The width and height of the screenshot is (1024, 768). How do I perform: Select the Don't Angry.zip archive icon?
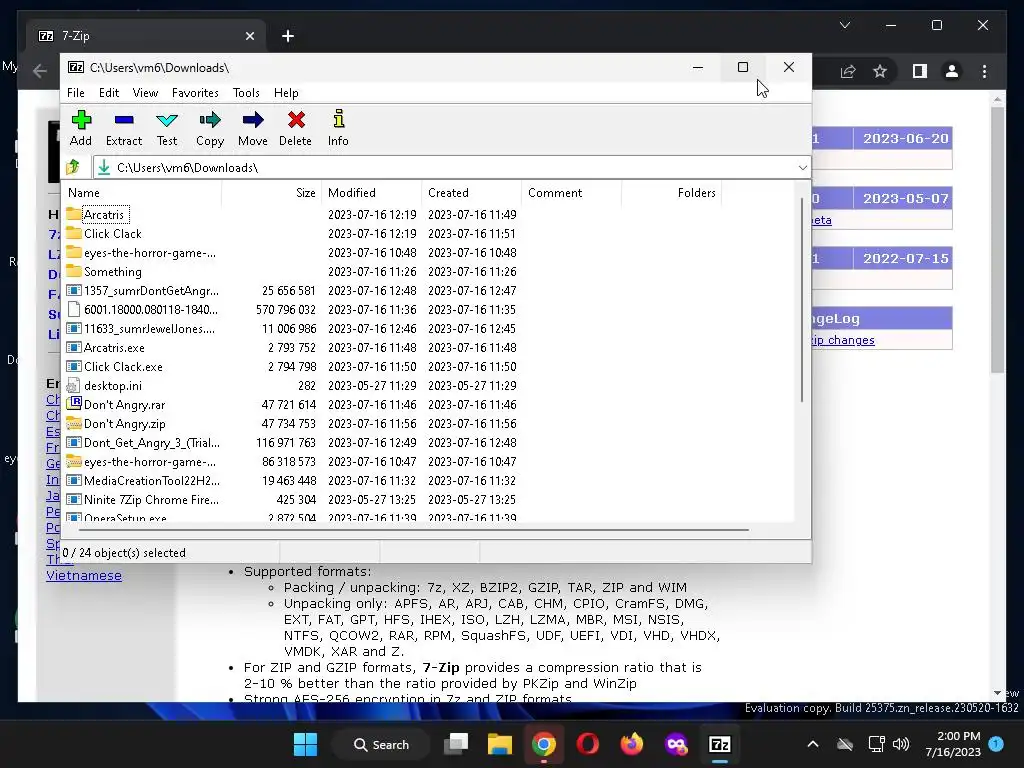coord(74,423)
